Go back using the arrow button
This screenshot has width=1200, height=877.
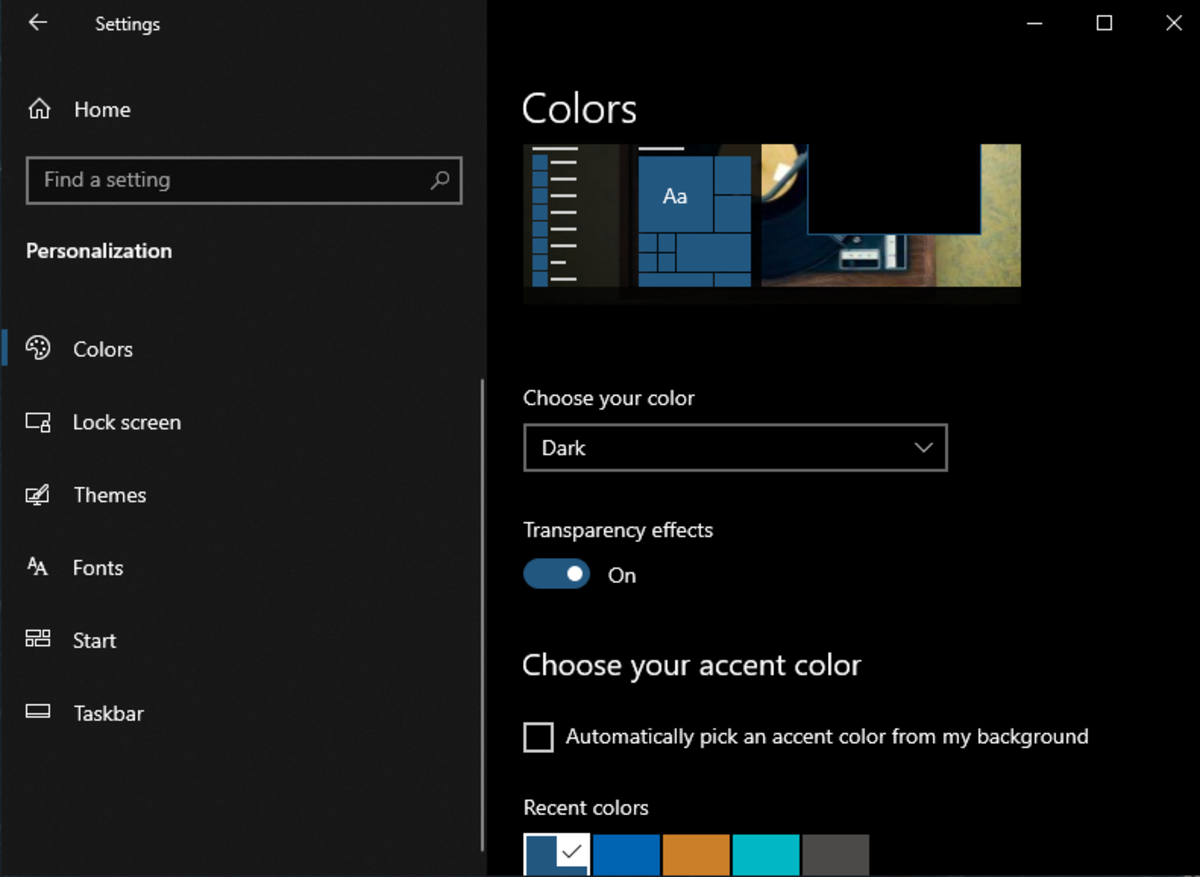[x=37, y=22]
